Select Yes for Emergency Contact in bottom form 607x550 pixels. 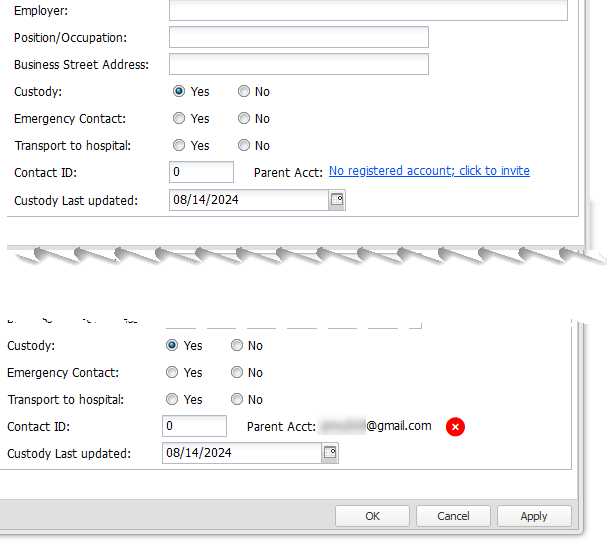point(173,373)
